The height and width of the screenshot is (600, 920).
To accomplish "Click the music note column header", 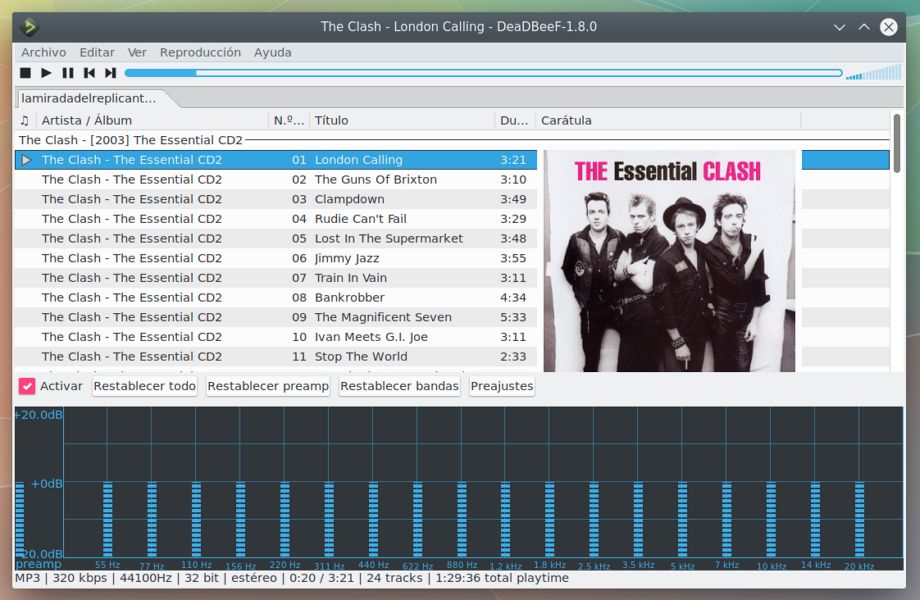I will point(25,120).
